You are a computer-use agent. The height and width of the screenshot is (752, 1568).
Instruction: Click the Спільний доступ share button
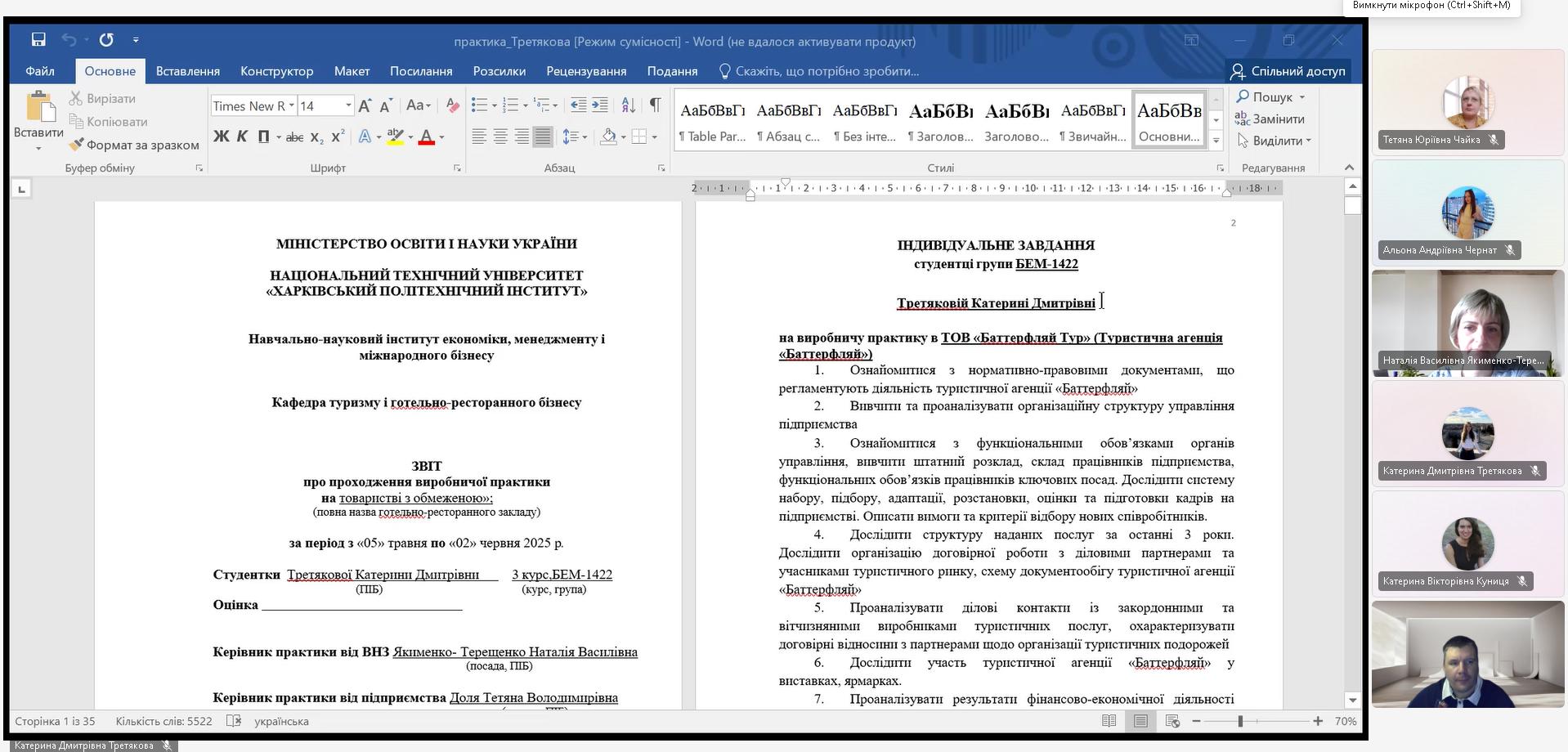pos(1288,71)
